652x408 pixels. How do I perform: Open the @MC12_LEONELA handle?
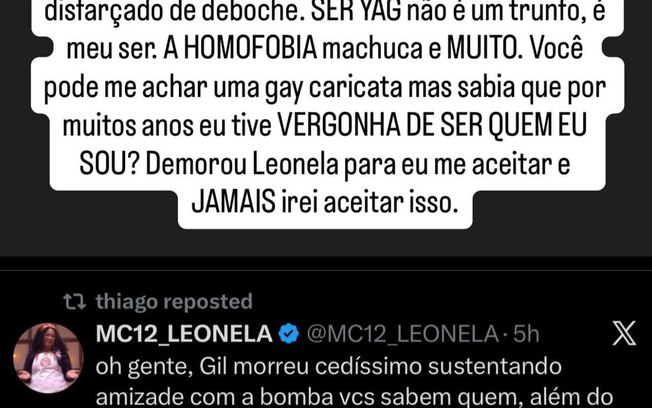pyautogui.click(x=403, y=334)
